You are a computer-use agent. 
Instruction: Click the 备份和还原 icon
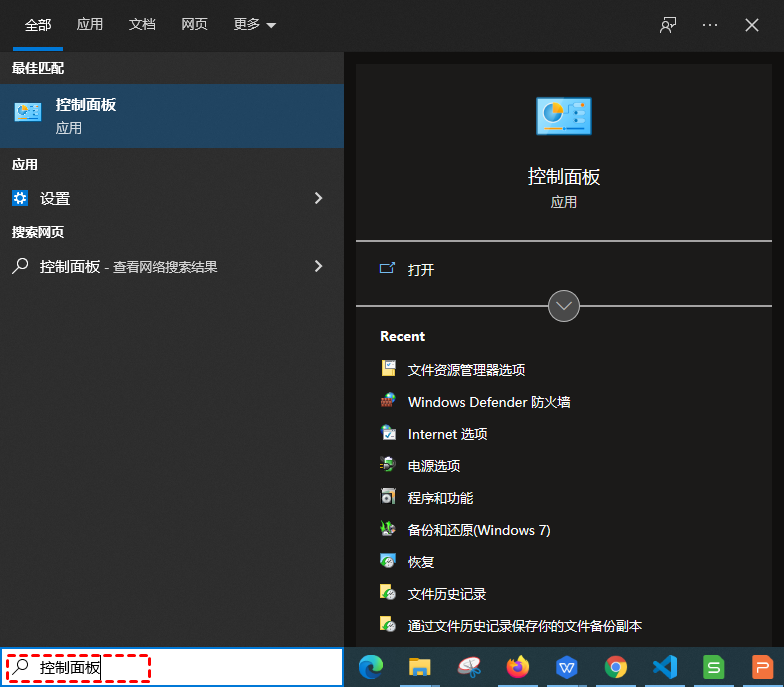[x=388, y=528]
